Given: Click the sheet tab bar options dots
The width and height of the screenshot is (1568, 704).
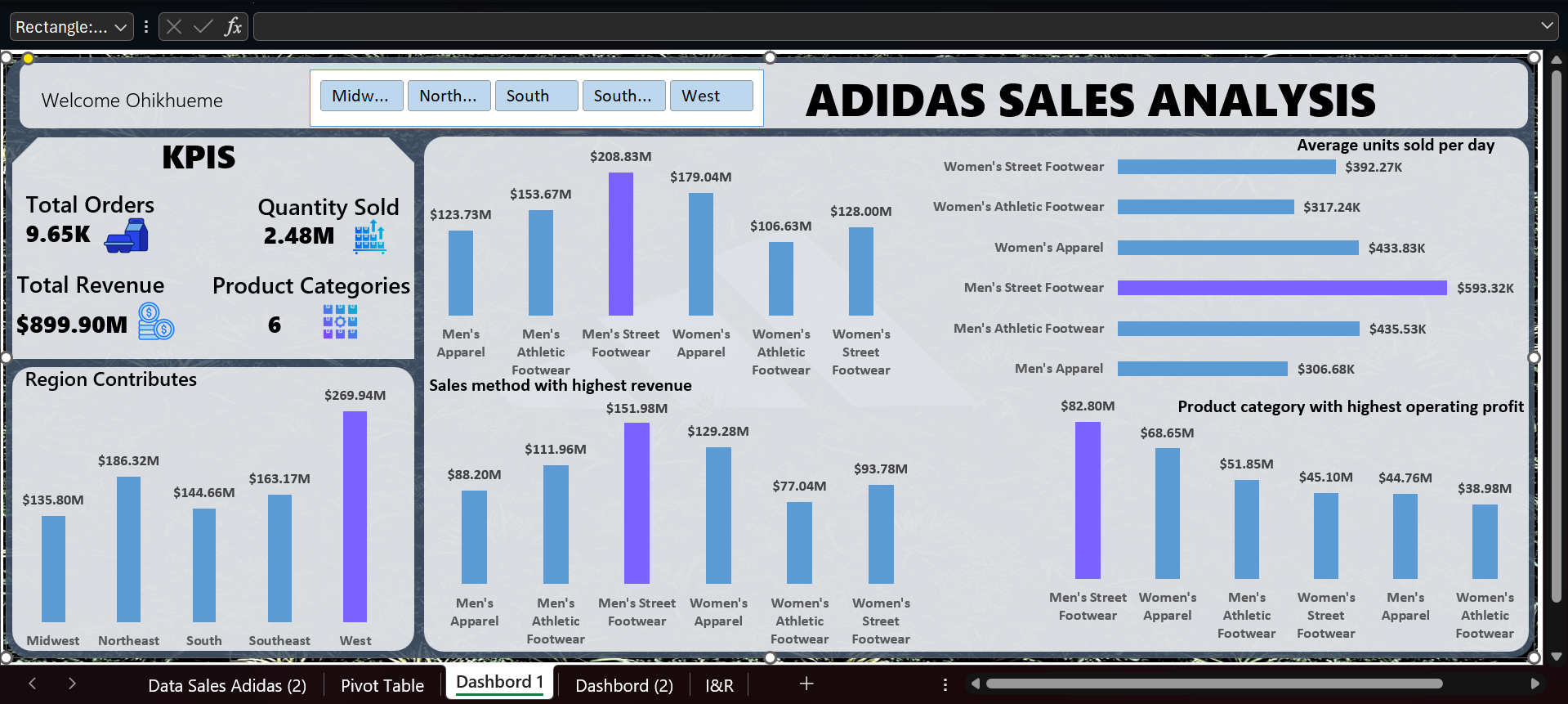Looking at the screenshot, I should [x=945, y=684].
